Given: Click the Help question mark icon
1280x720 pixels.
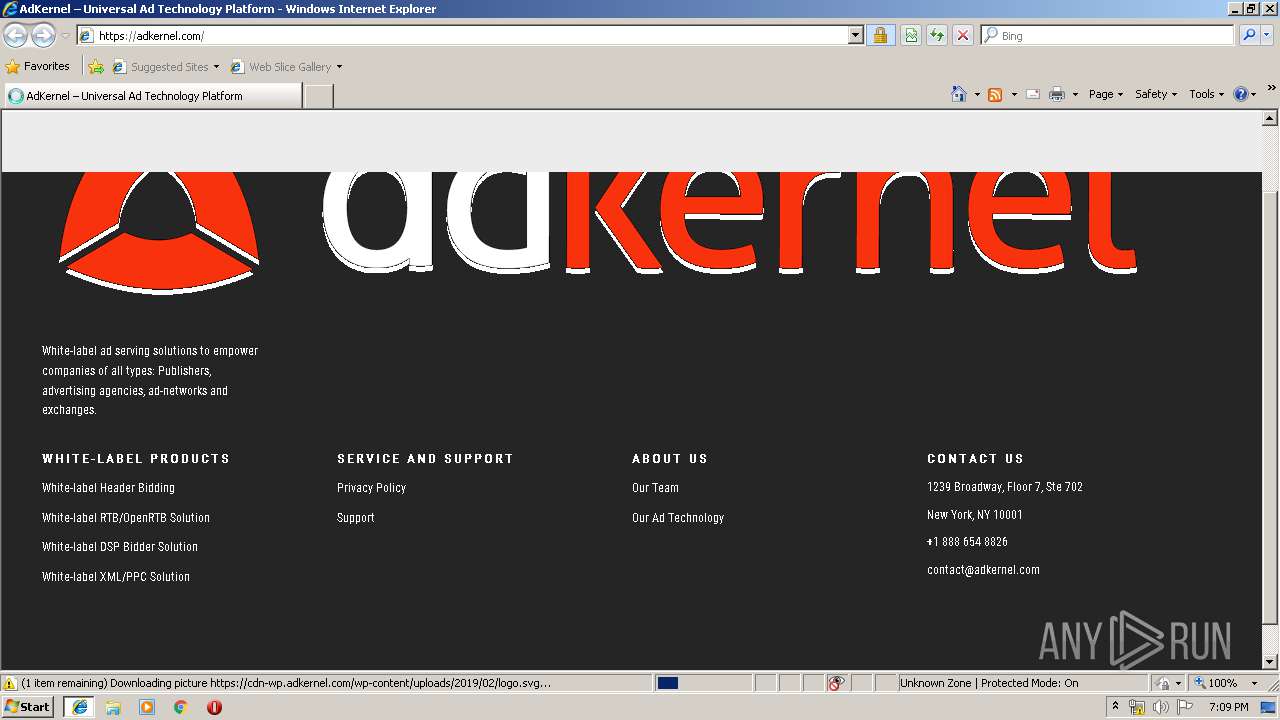Looking at the screenshot, I should point(1241,94).
